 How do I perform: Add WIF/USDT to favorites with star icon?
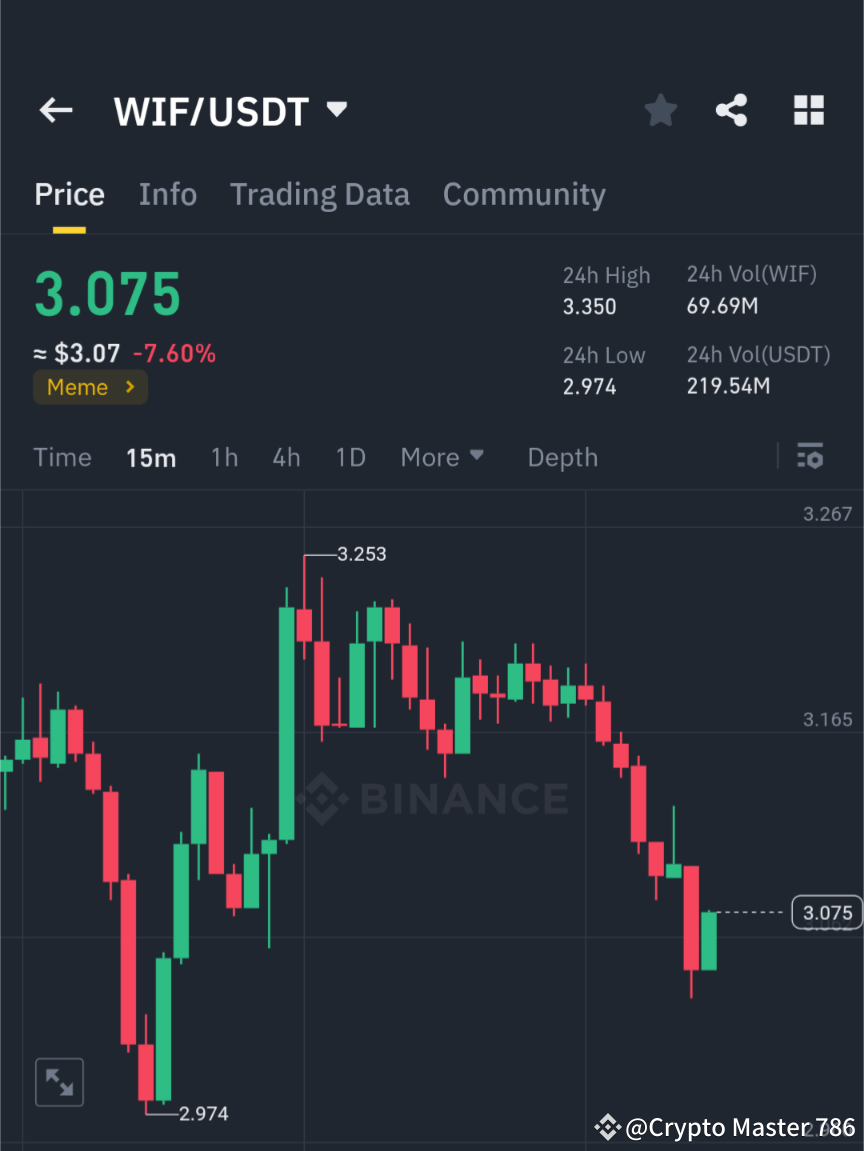pyautogui.click(x=660, y=110)
